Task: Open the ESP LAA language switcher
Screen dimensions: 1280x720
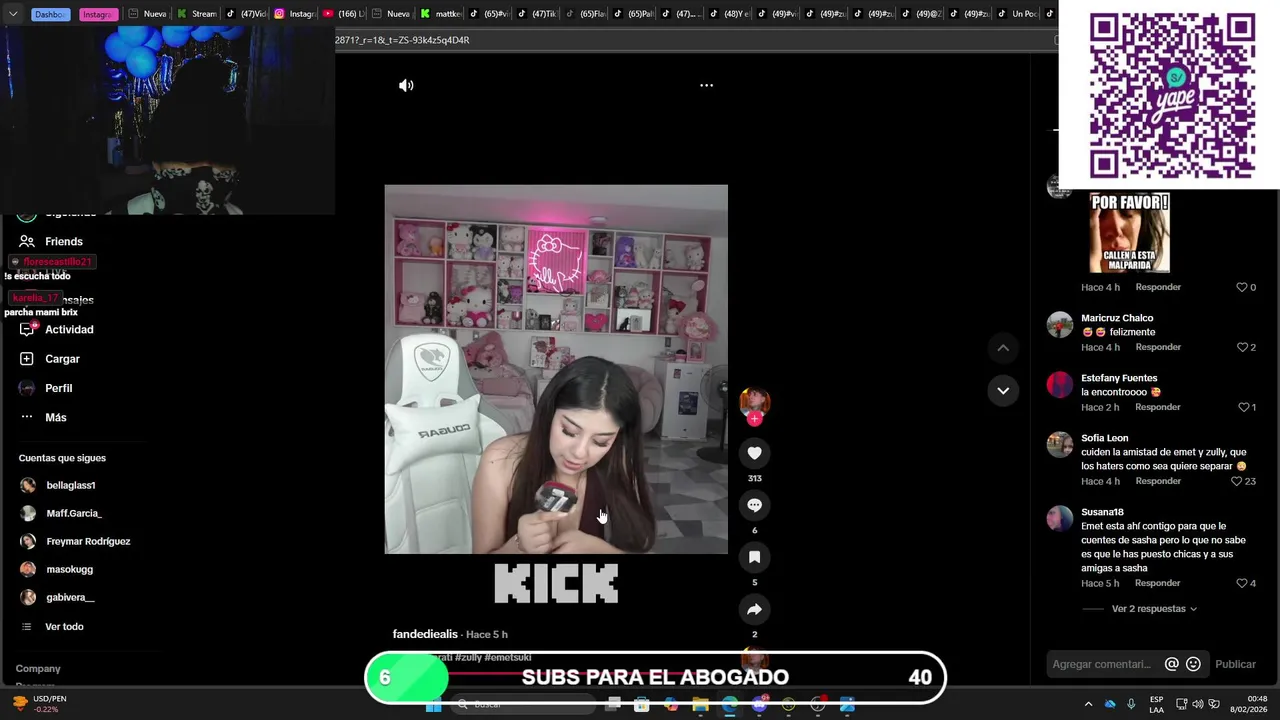Action: pyautogui.click(x=1156, y=704)
